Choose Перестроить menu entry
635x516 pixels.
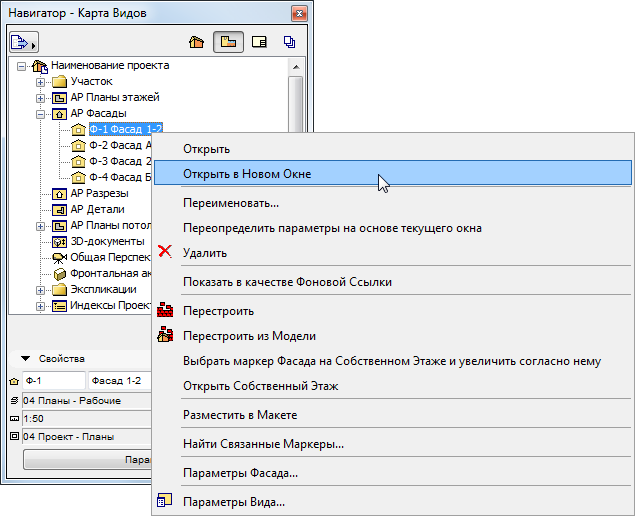point(393,311)
